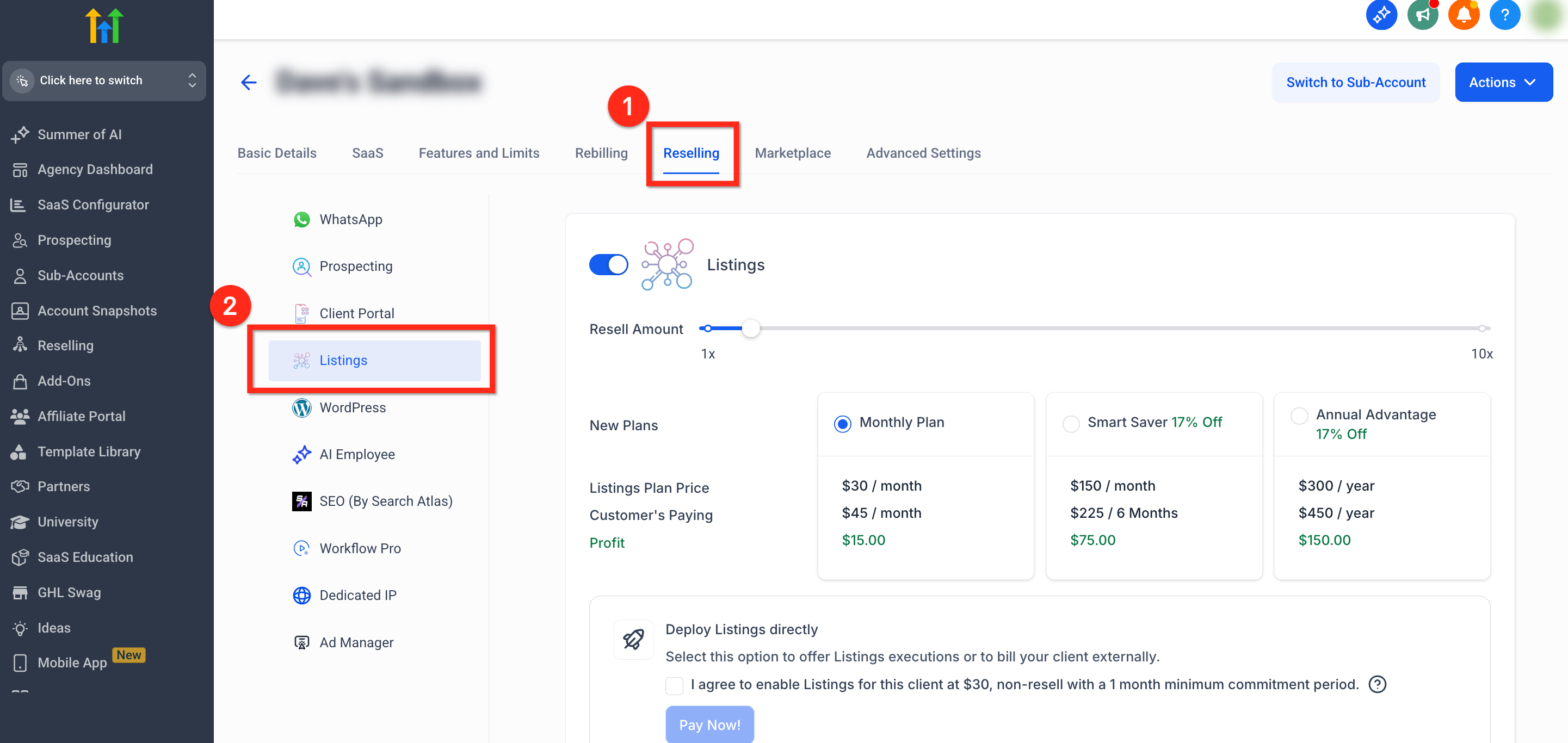
Task: Select the Smart Saver plan radio
Action: tap(1071, 424)
